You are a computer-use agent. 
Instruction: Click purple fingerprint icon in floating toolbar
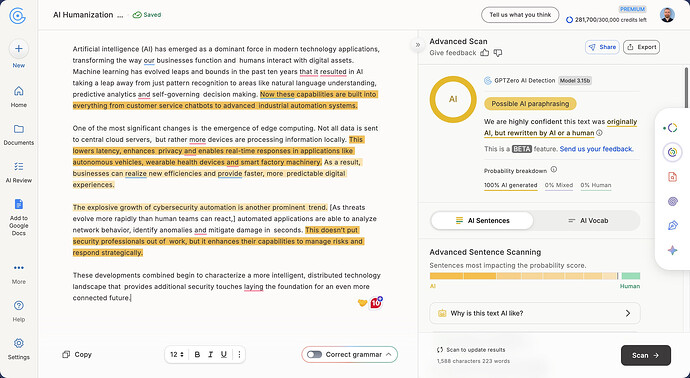pos(672,202)
